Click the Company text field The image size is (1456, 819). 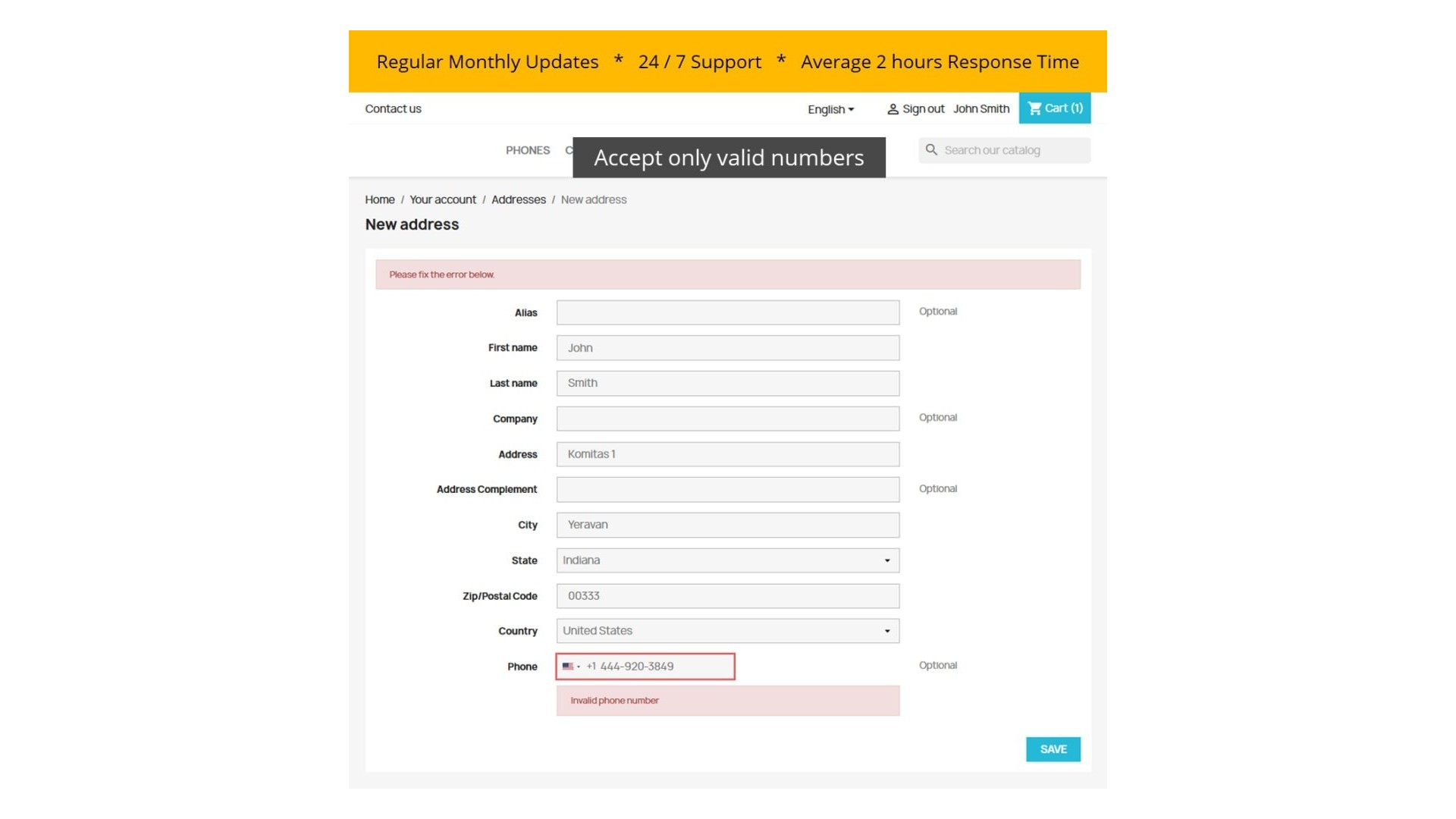tap(727, 419)
